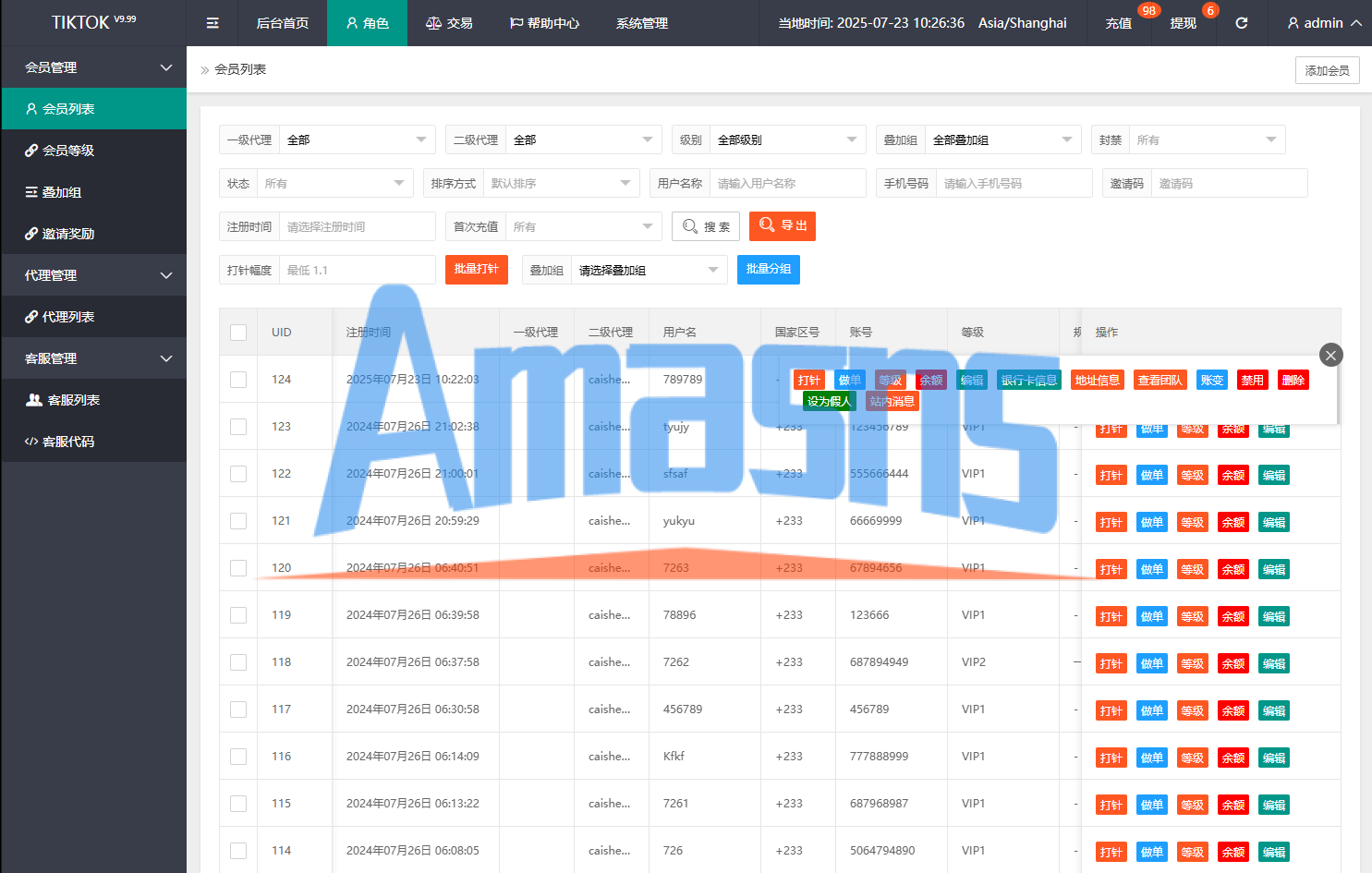Open the recharge notifications with badge 98
This screenshot has height=873, width=1372.
tap(1119, 23)
